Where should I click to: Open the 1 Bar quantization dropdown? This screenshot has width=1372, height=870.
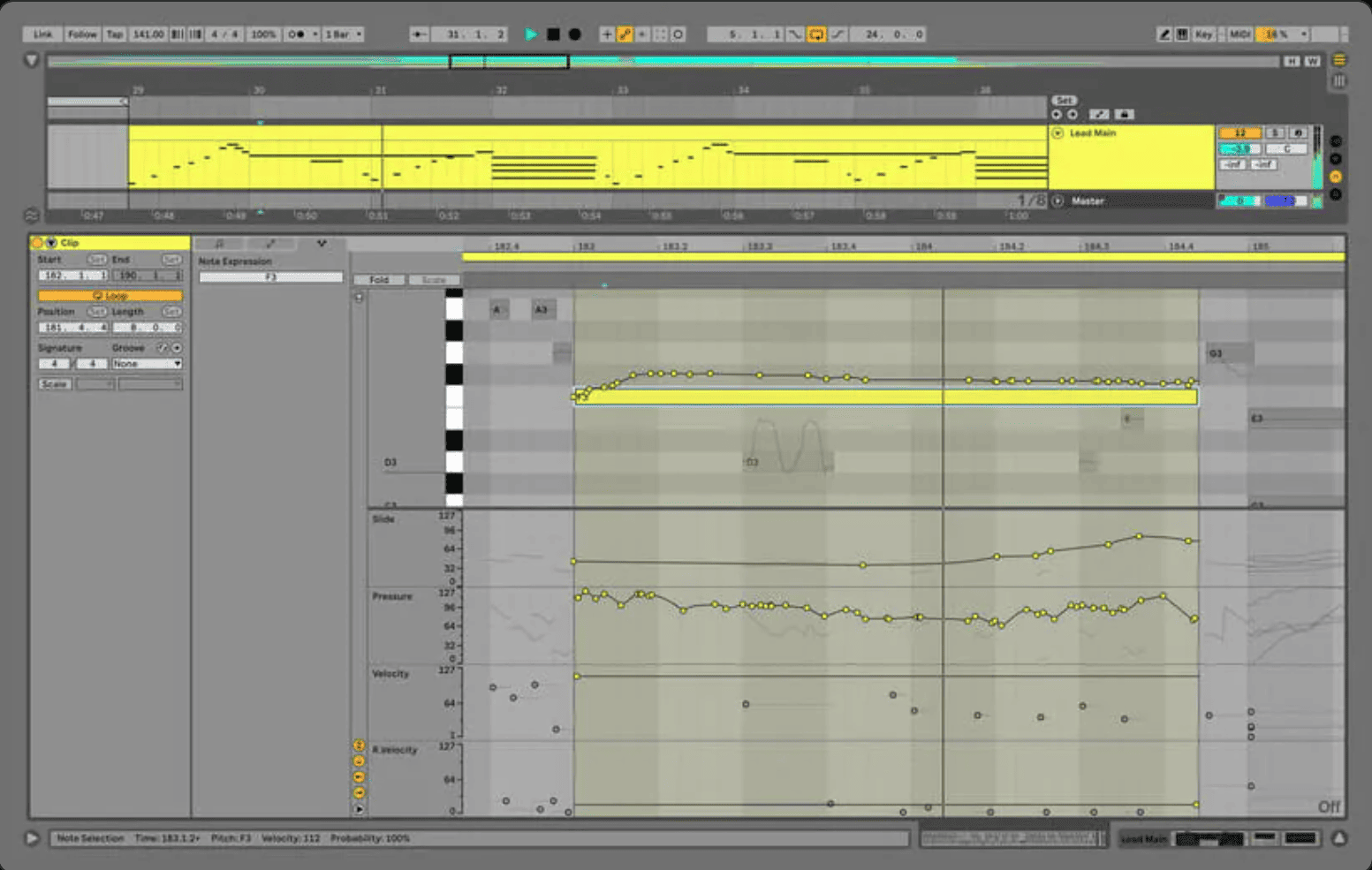coord(343,34)
